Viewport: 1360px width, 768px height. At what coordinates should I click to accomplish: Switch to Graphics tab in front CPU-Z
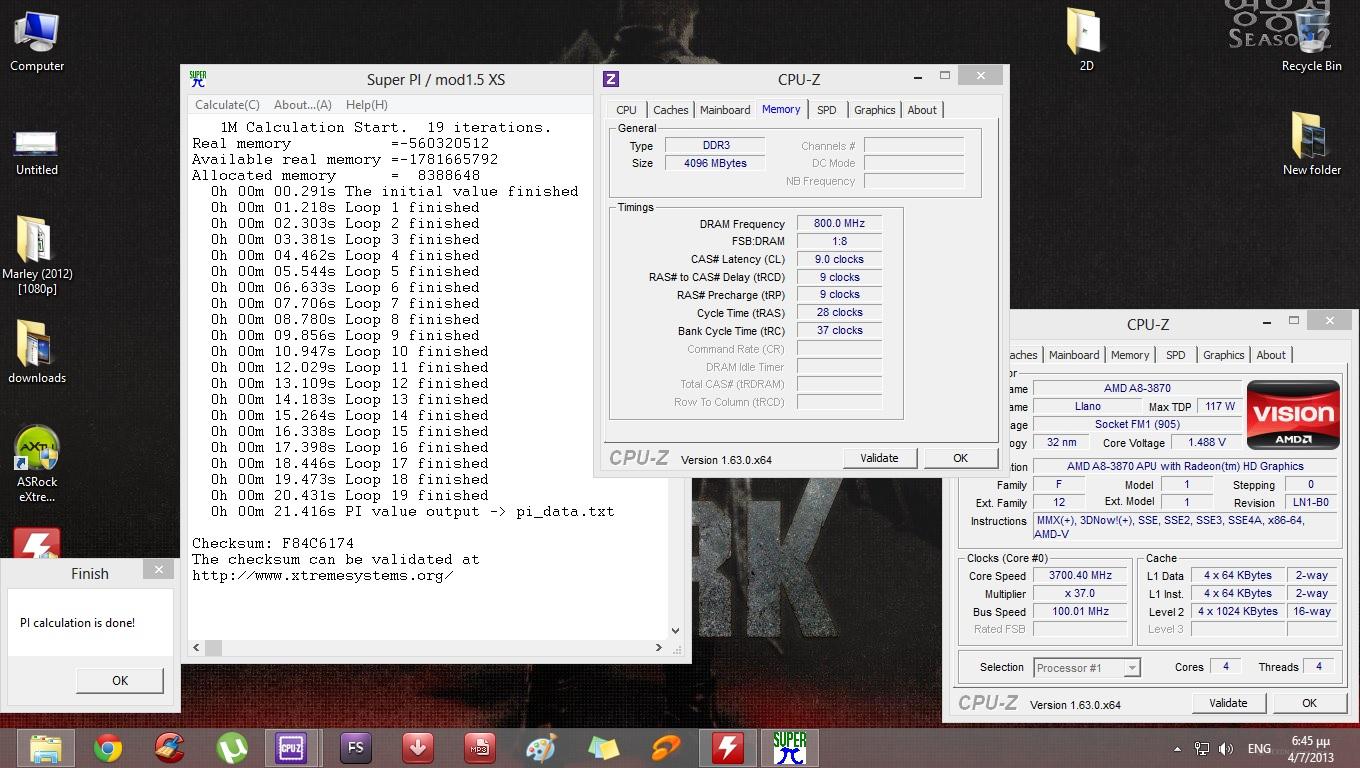coord(874,110)
